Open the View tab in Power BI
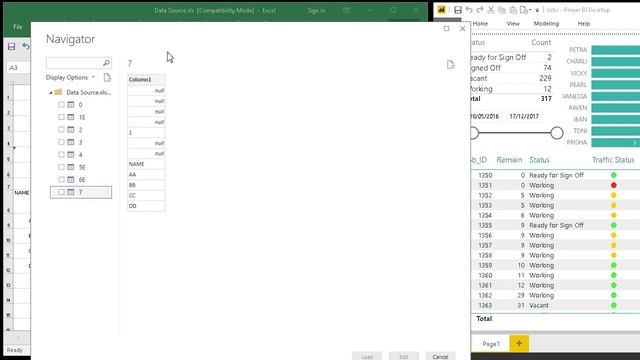The width and height of the screenshot is (640, 360). (x=513, y=24)
